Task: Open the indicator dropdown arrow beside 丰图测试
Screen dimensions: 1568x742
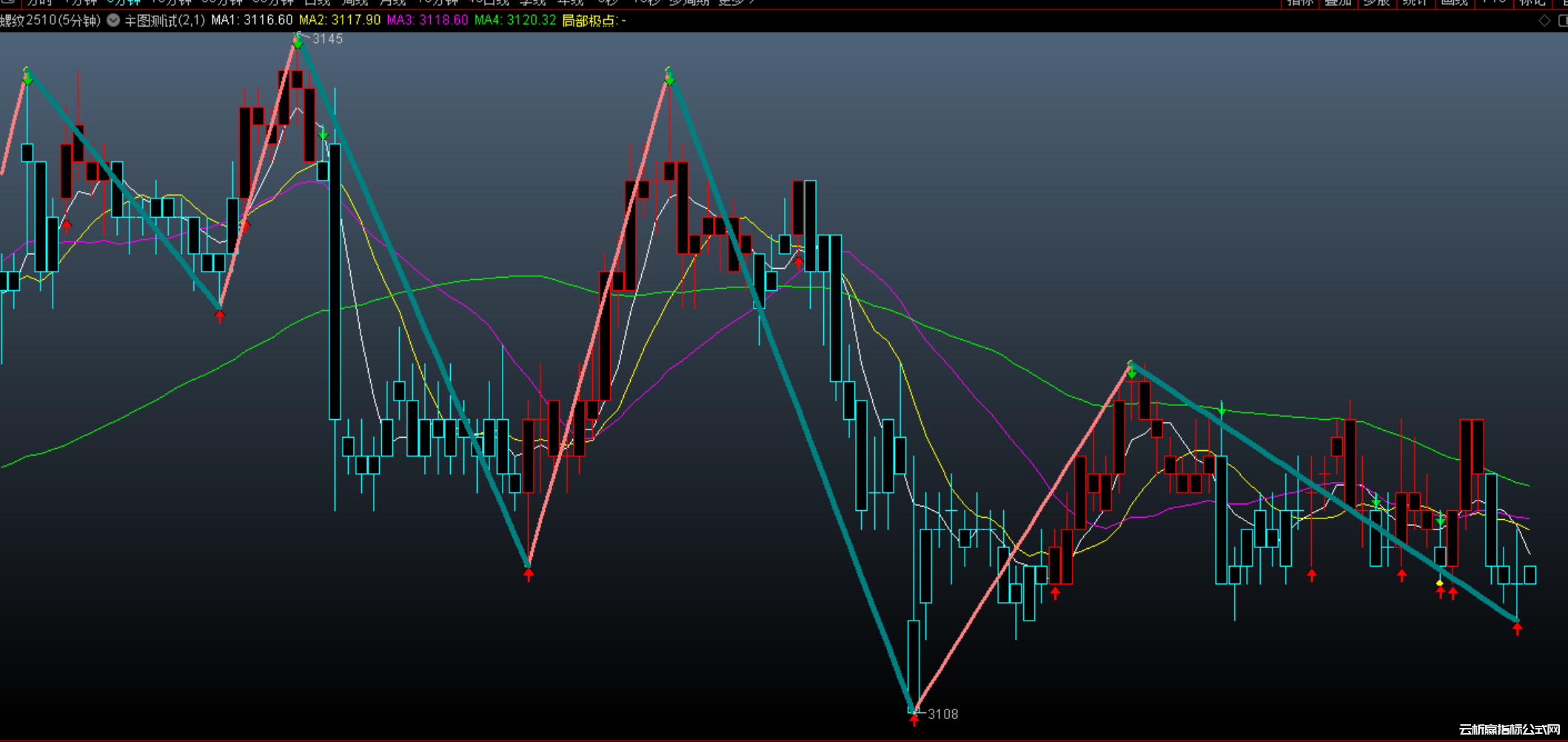Action: pyautogui.click(x=113, y=21)
